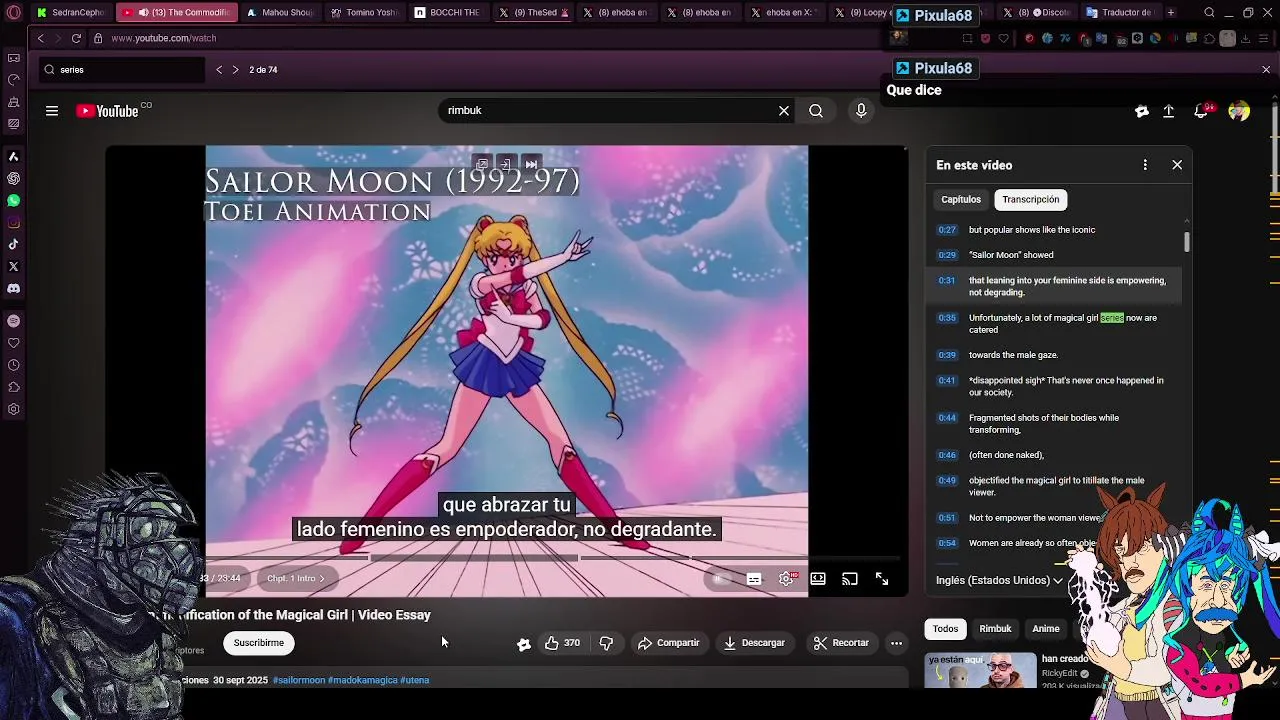Close the find-in-page bar
Viewport: 1280px width, 720px height.
[1266, 70]
